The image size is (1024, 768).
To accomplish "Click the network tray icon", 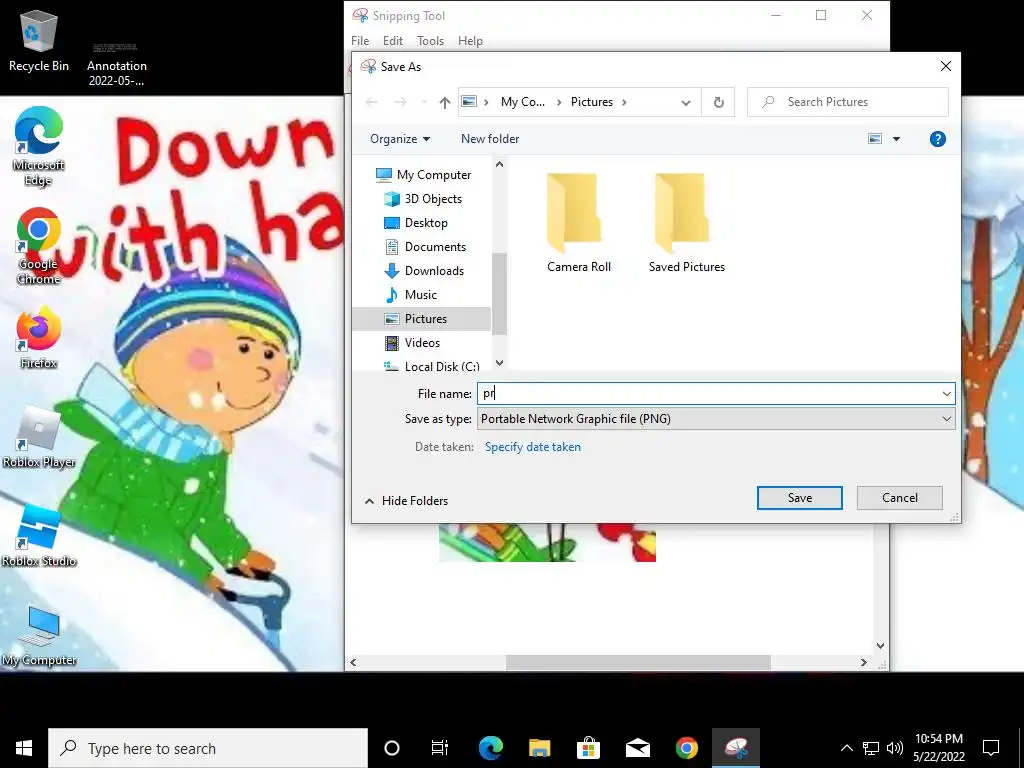I will point(871,748).
